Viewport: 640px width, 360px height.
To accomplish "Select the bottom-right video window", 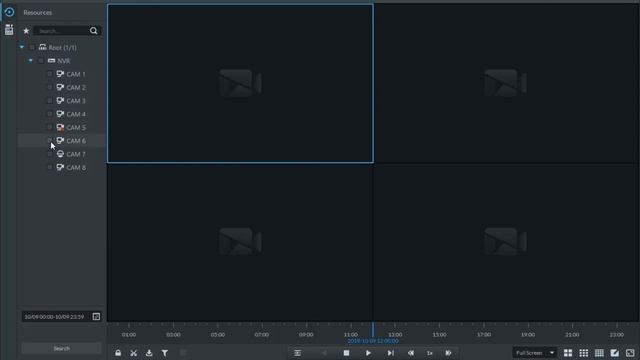I will coord(506,242).
